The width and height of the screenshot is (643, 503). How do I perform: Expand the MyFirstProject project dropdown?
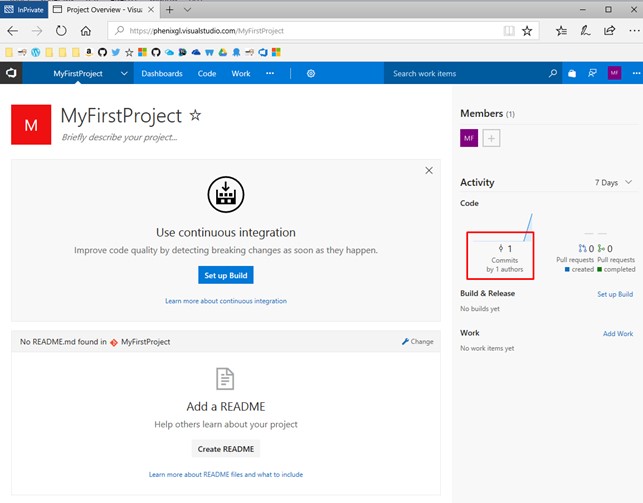click(124, 73)
